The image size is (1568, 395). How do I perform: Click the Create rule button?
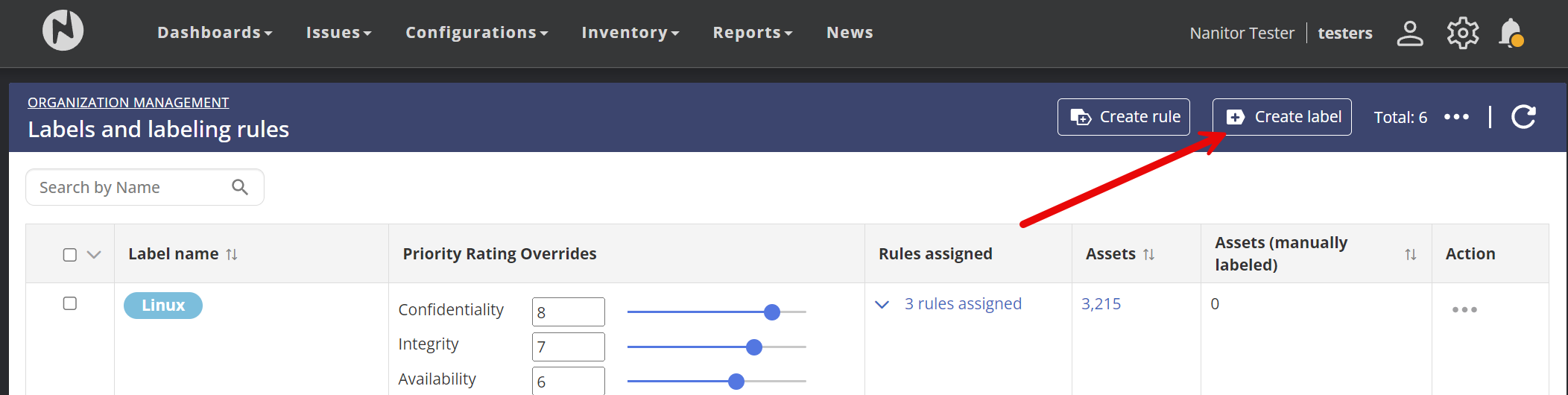click(x=1124, y=117)
